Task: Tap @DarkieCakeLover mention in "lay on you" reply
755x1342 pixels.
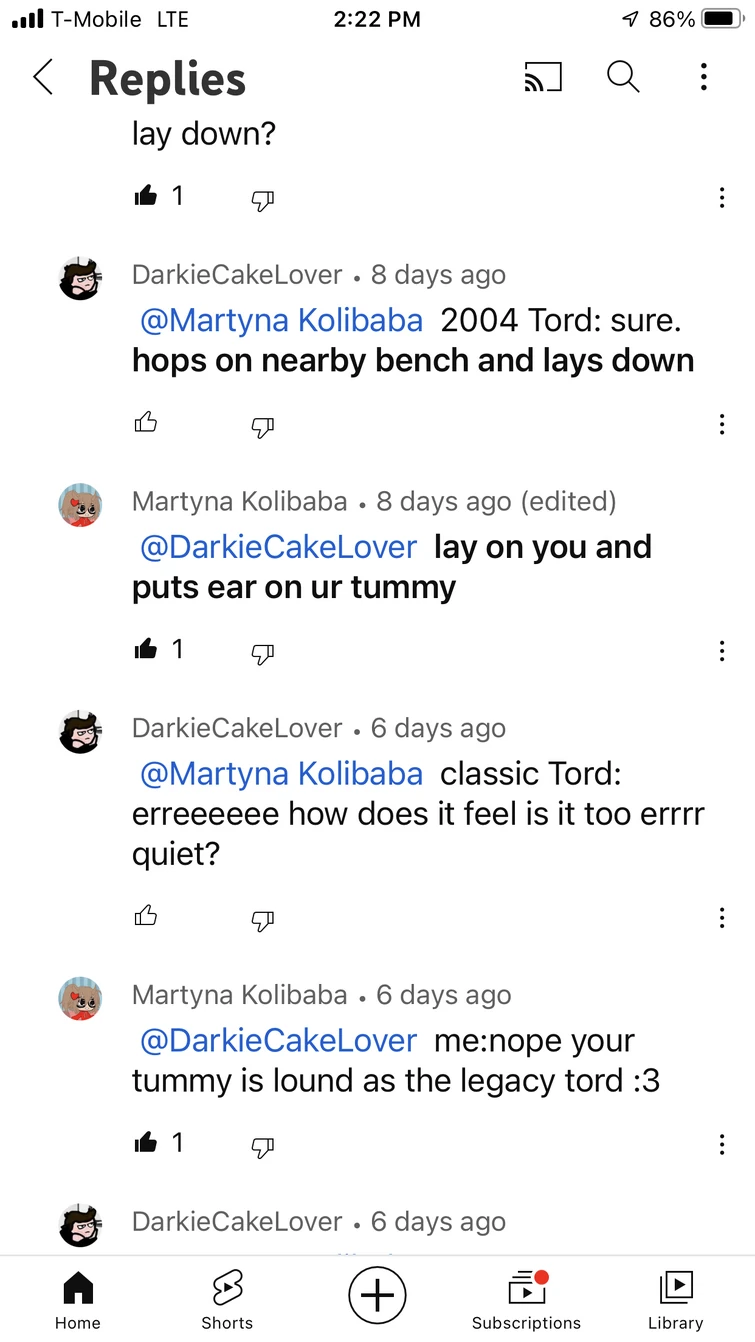Action: click(278, 547)
